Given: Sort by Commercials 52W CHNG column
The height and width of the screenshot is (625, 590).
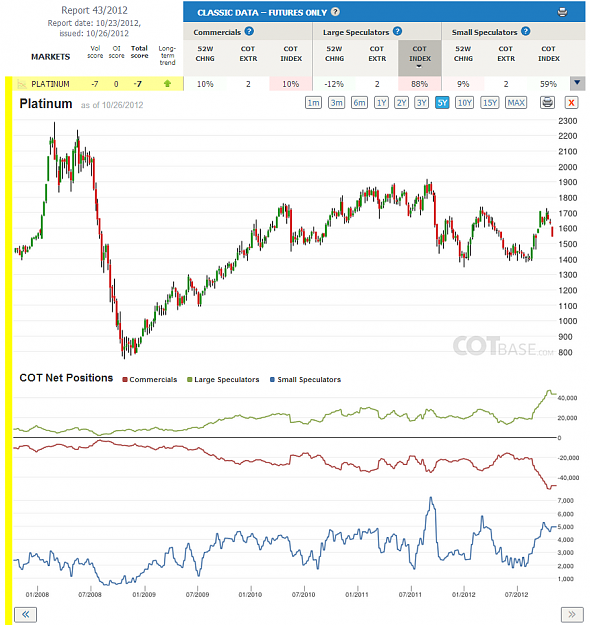Looking at the screenshot, I should (205, 54).
